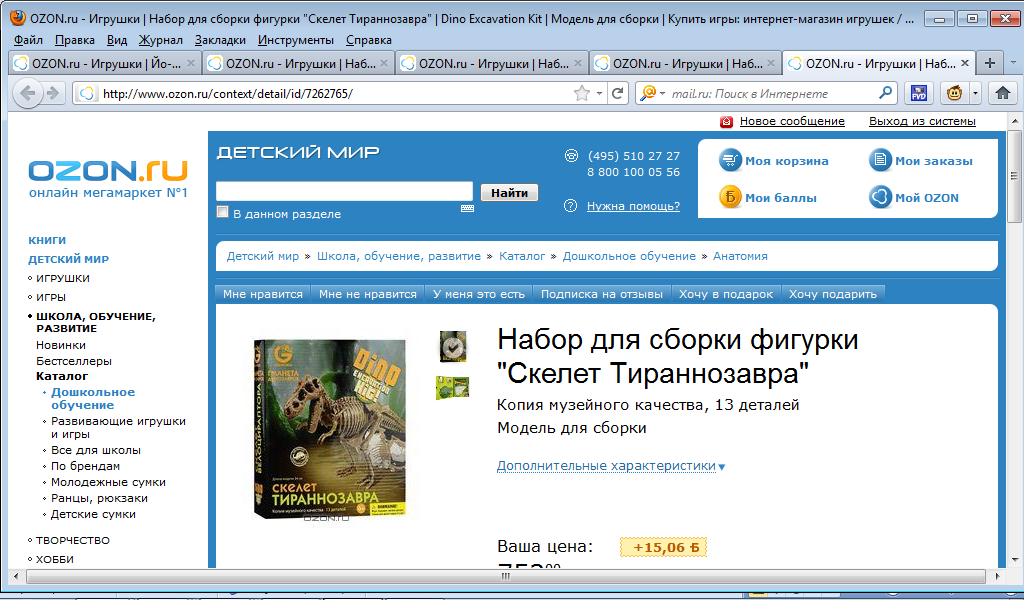
Task: Click the search magnifier icon in toolbar
Action: 885,93
